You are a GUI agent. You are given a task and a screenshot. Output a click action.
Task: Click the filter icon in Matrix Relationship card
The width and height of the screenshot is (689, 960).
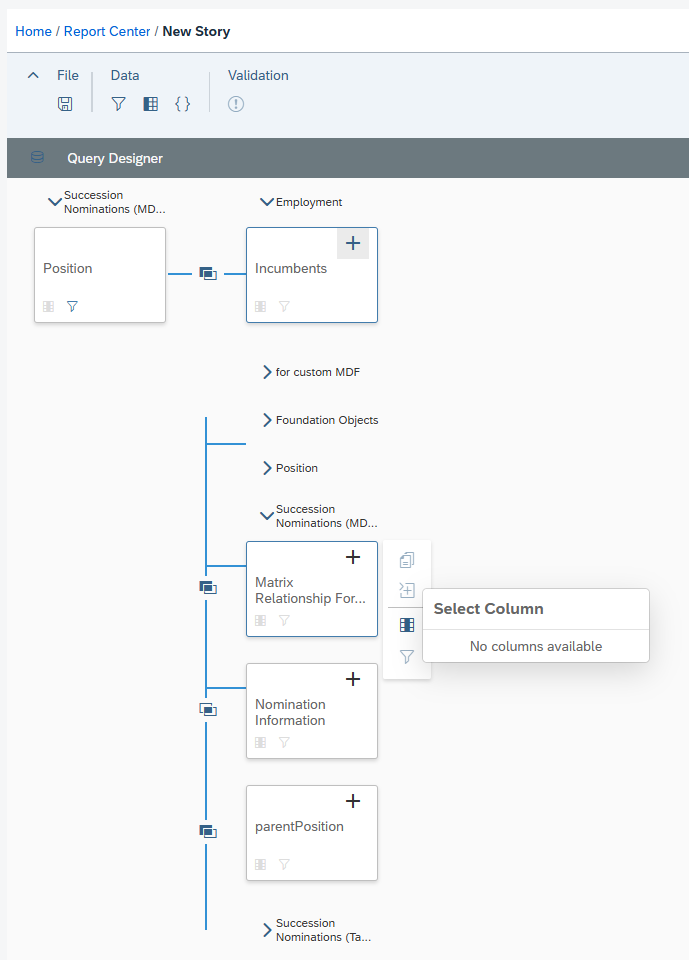284,620
